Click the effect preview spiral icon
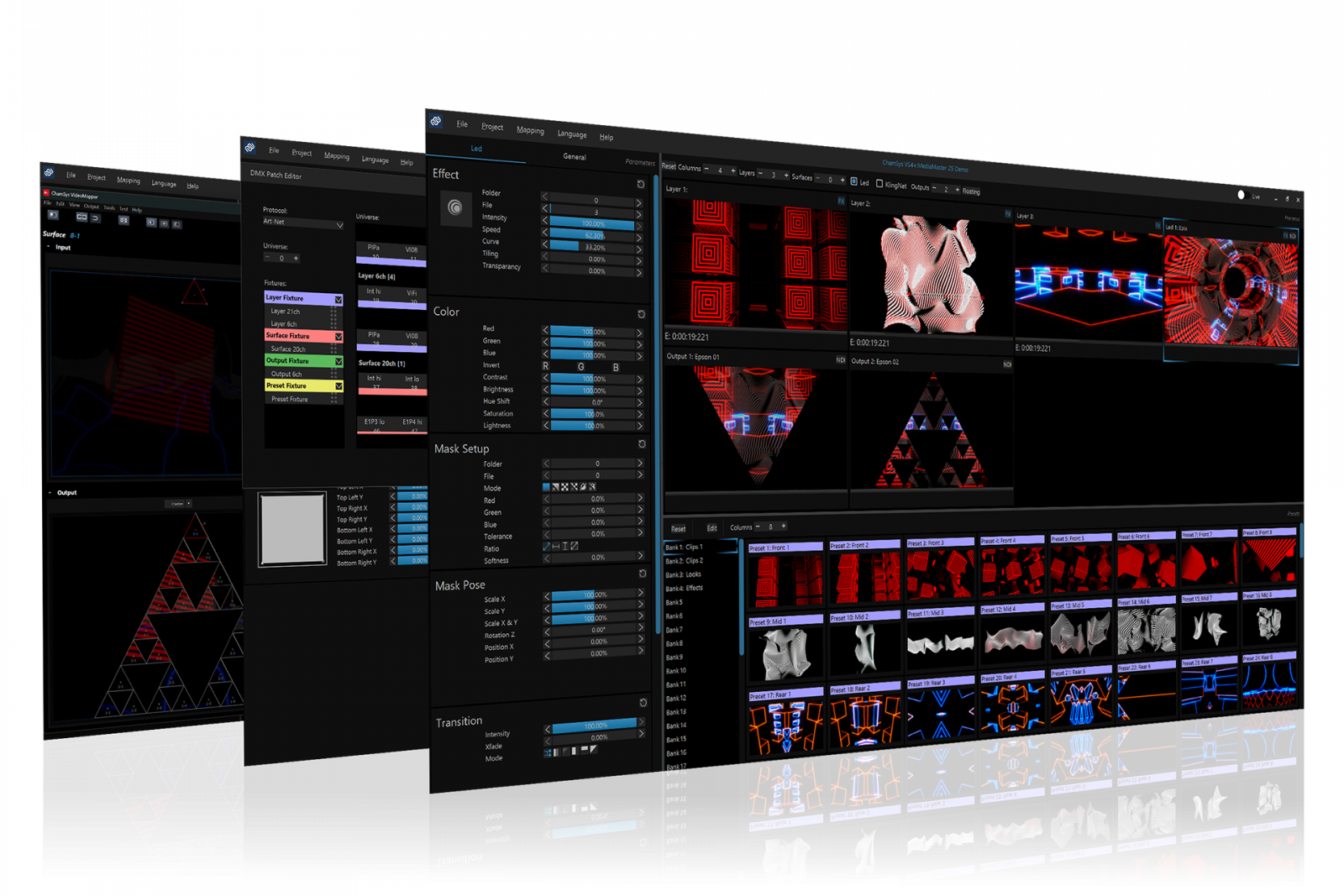This screenshot has width=1344, height=896. (x=455, y=207)
